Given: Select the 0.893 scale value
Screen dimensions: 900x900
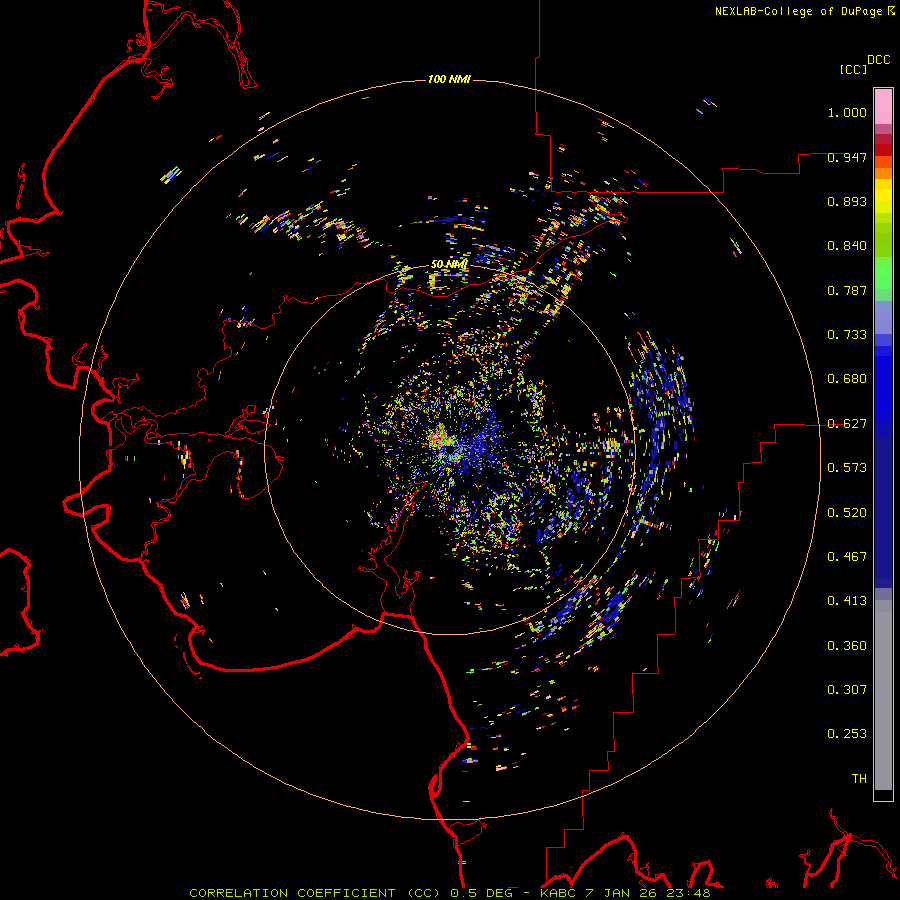Looking at the screenshot, I should pyautogui.click(x=847, y=201).
